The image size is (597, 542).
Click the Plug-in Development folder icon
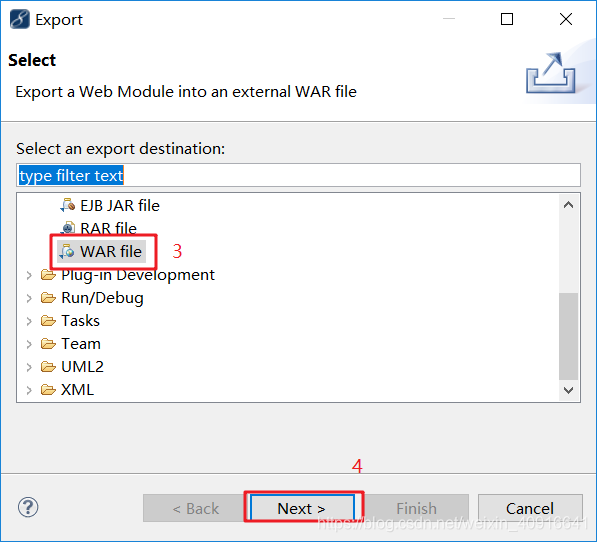click(48, 275)
